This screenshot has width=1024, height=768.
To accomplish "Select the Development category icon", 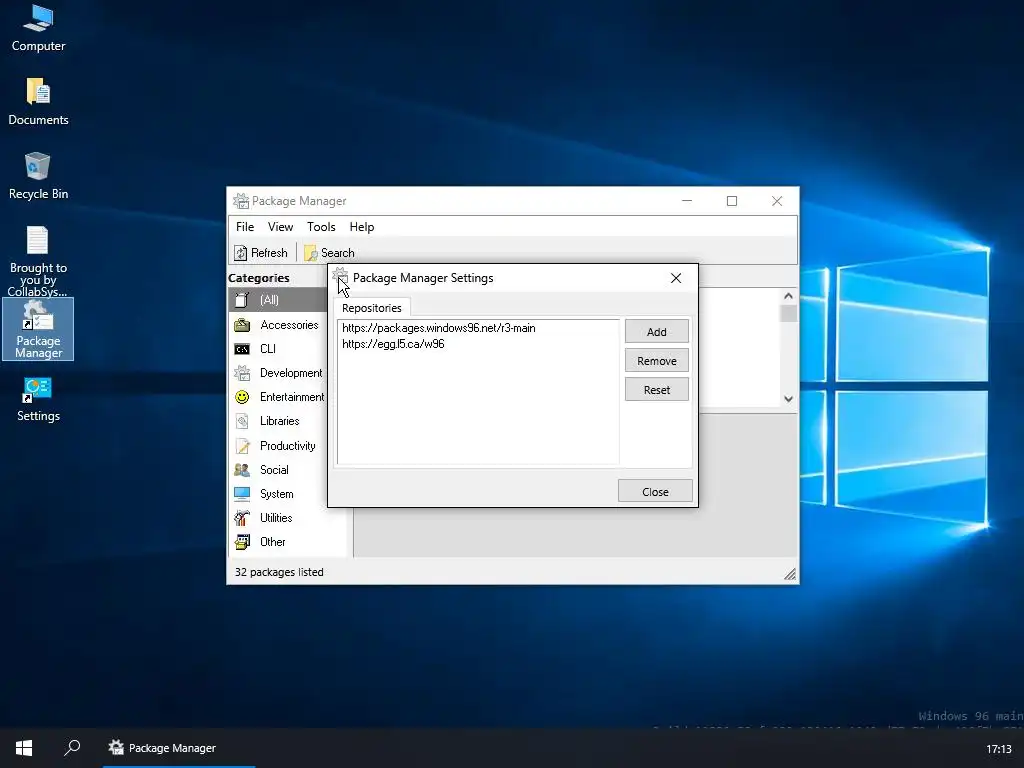I will 242,373.
